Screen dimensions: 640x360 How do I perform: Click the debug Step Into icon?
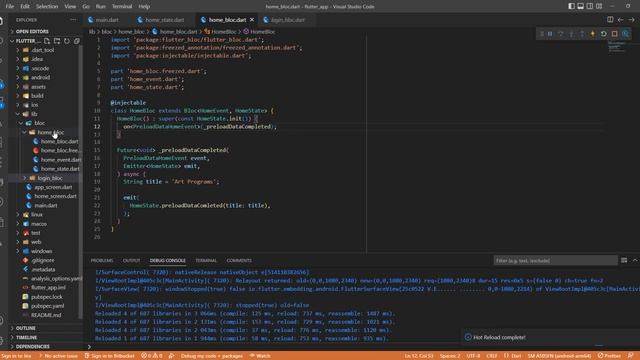coord(571,34)
